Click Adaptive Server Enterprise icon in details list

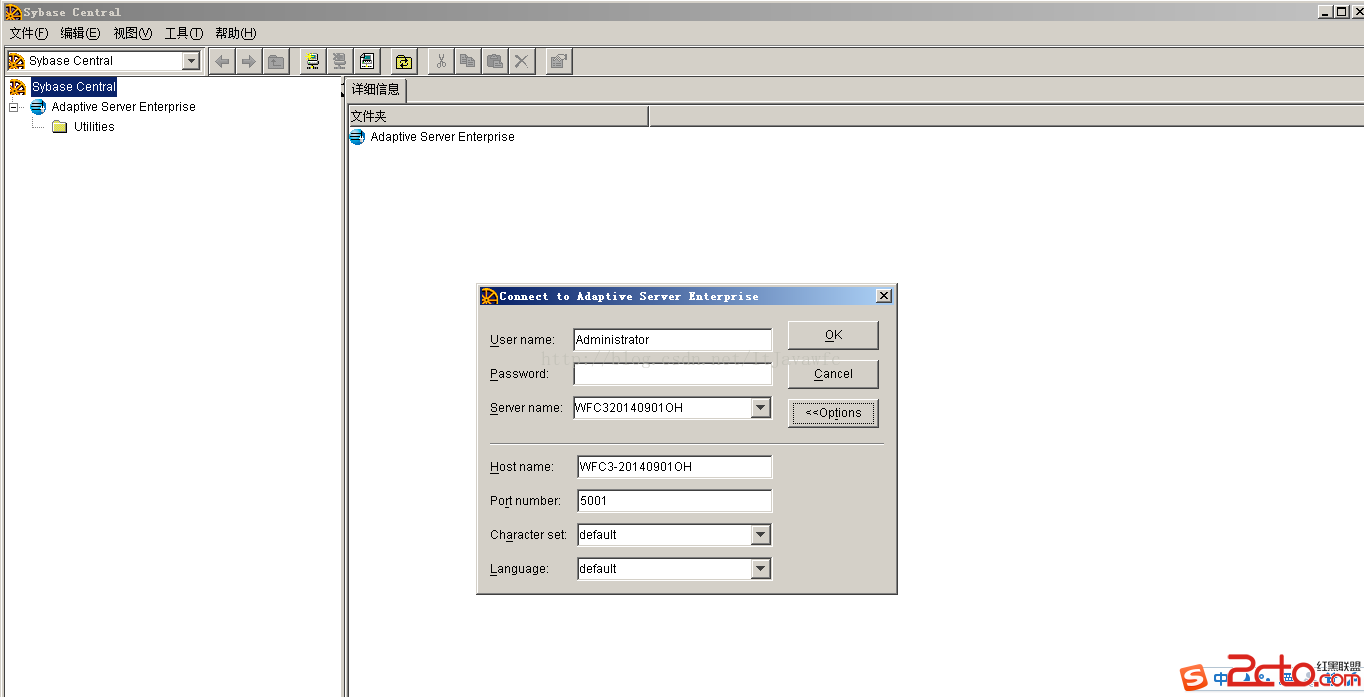(357, 137)
